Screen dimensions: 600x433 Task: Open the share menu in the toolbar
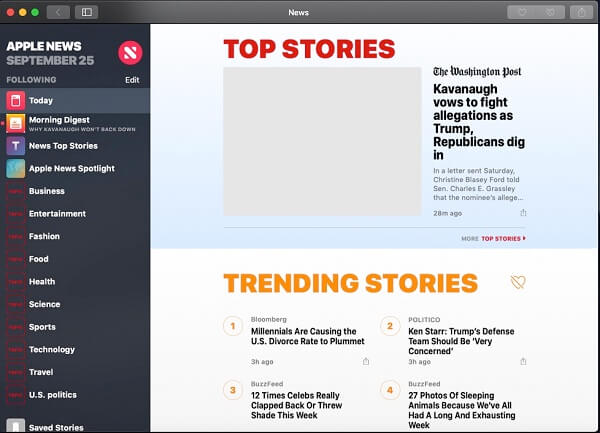(x=583, y=12)
